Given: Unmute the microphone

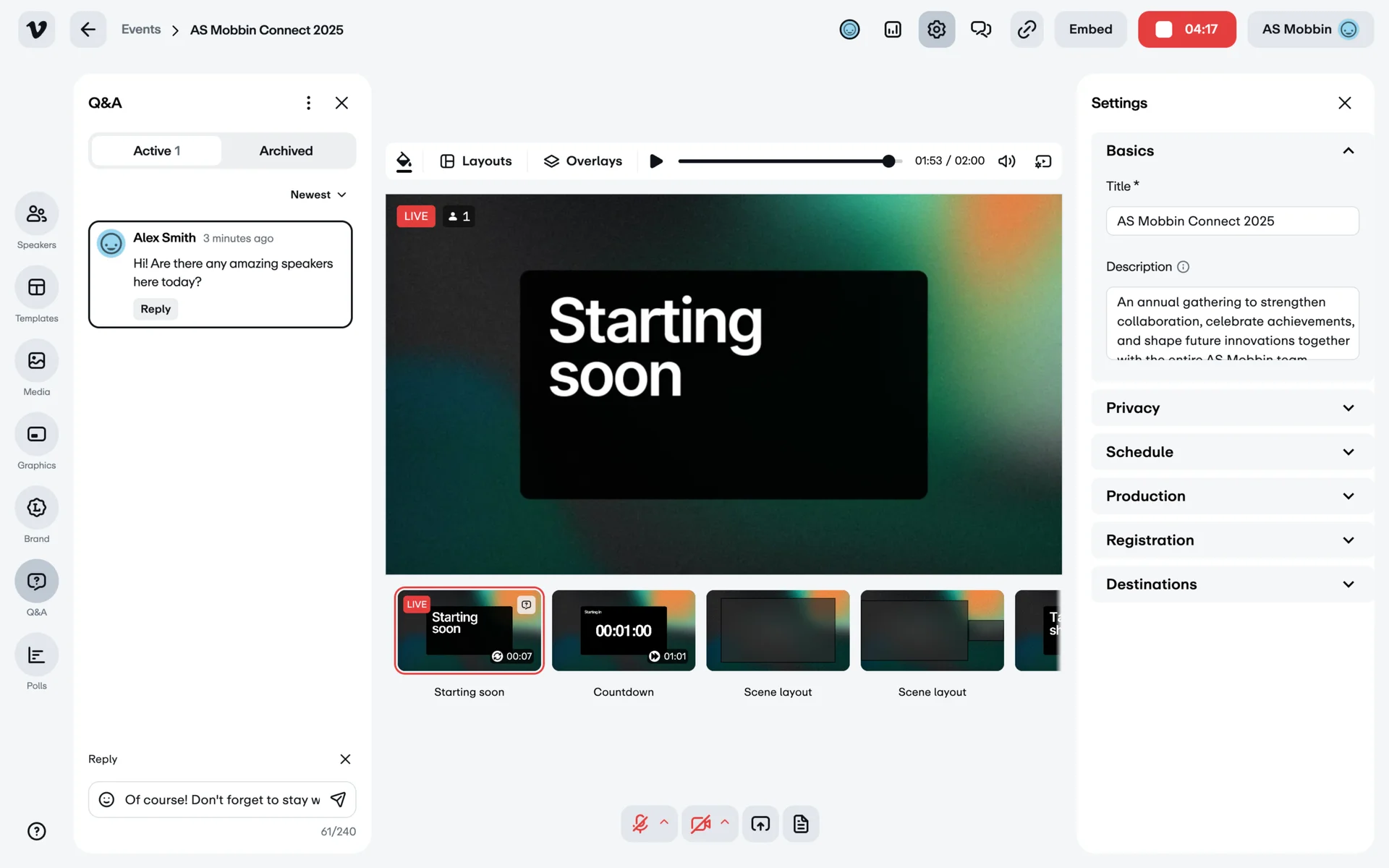Looking at the screenshot, I should coord(640,824).
